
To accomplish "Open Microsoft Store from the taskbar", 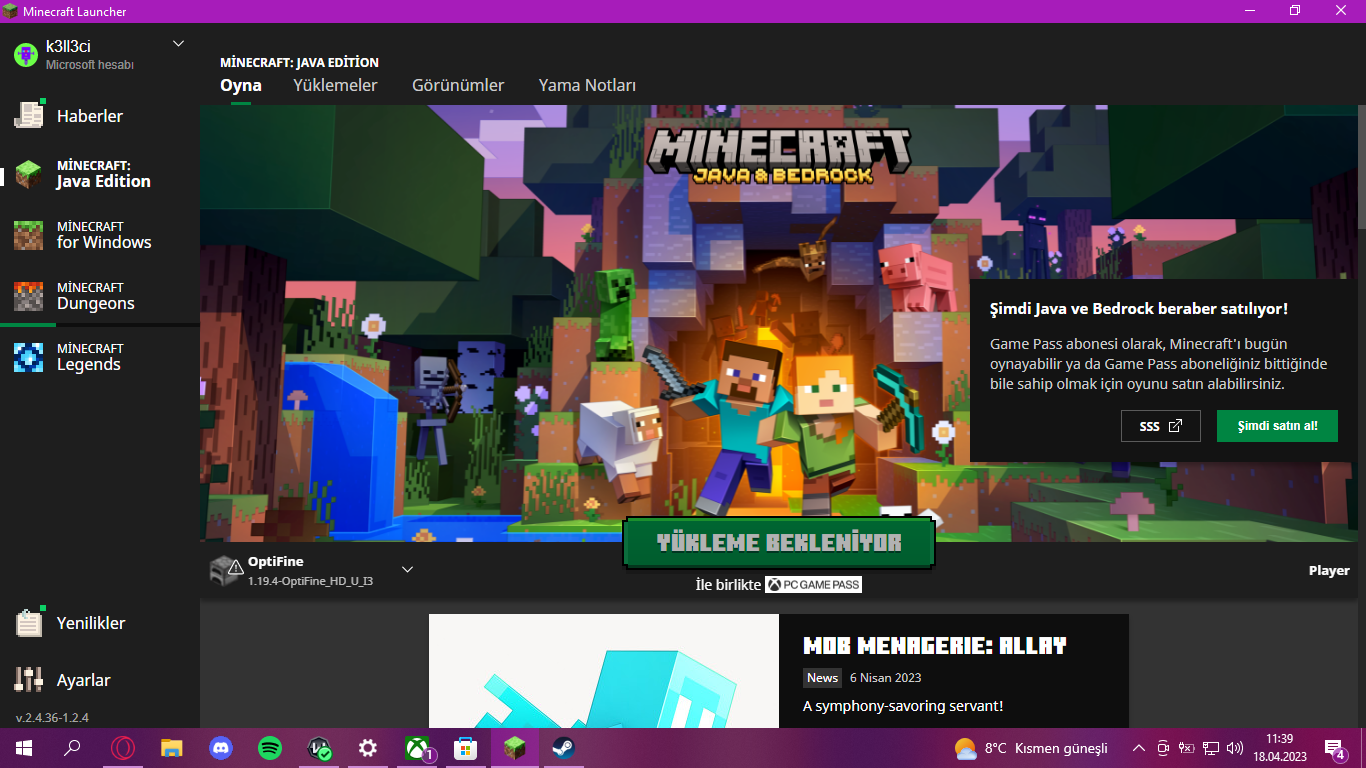I will coord(466,748).
